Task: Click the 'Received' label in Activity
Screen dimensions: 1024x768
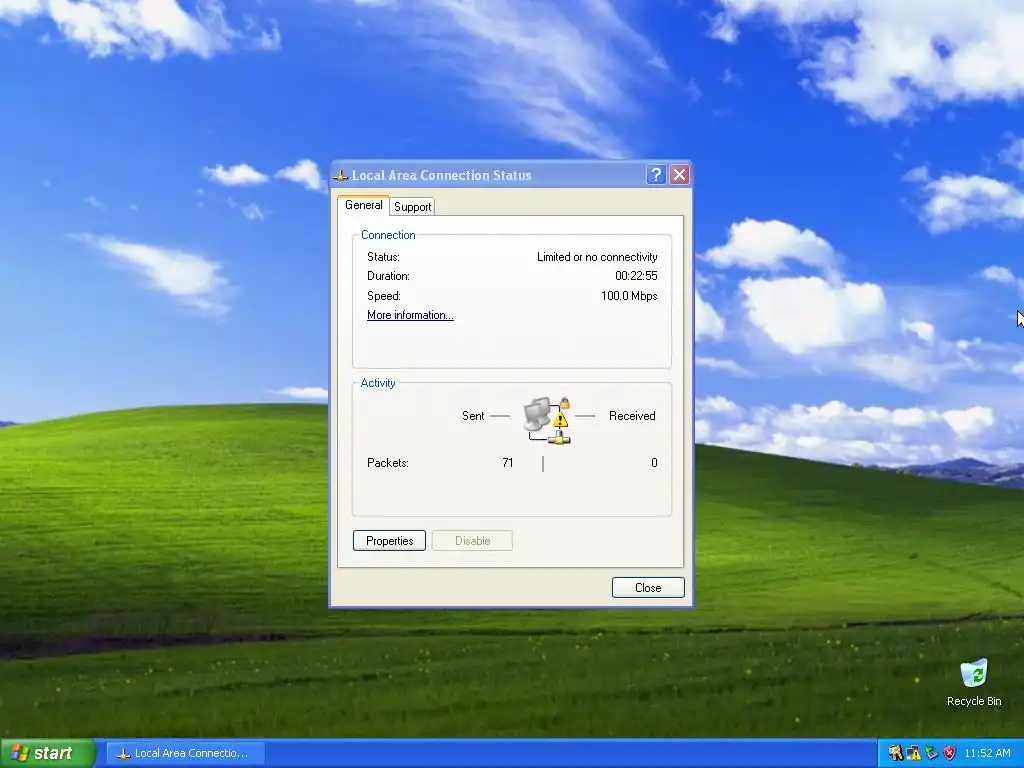Action: click(x=632, y=415)
